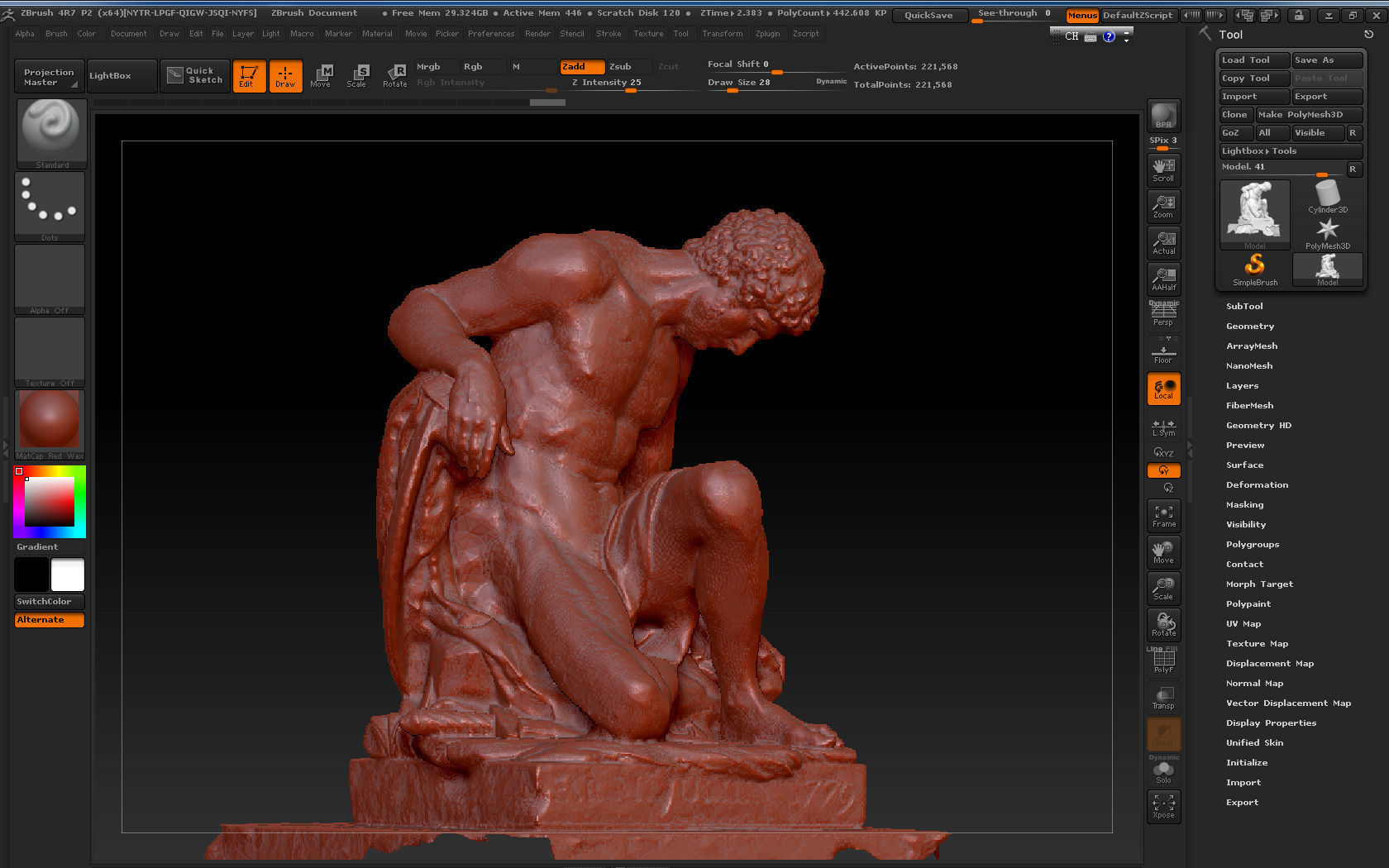Toggle the Alternate button

click(50, 619)
